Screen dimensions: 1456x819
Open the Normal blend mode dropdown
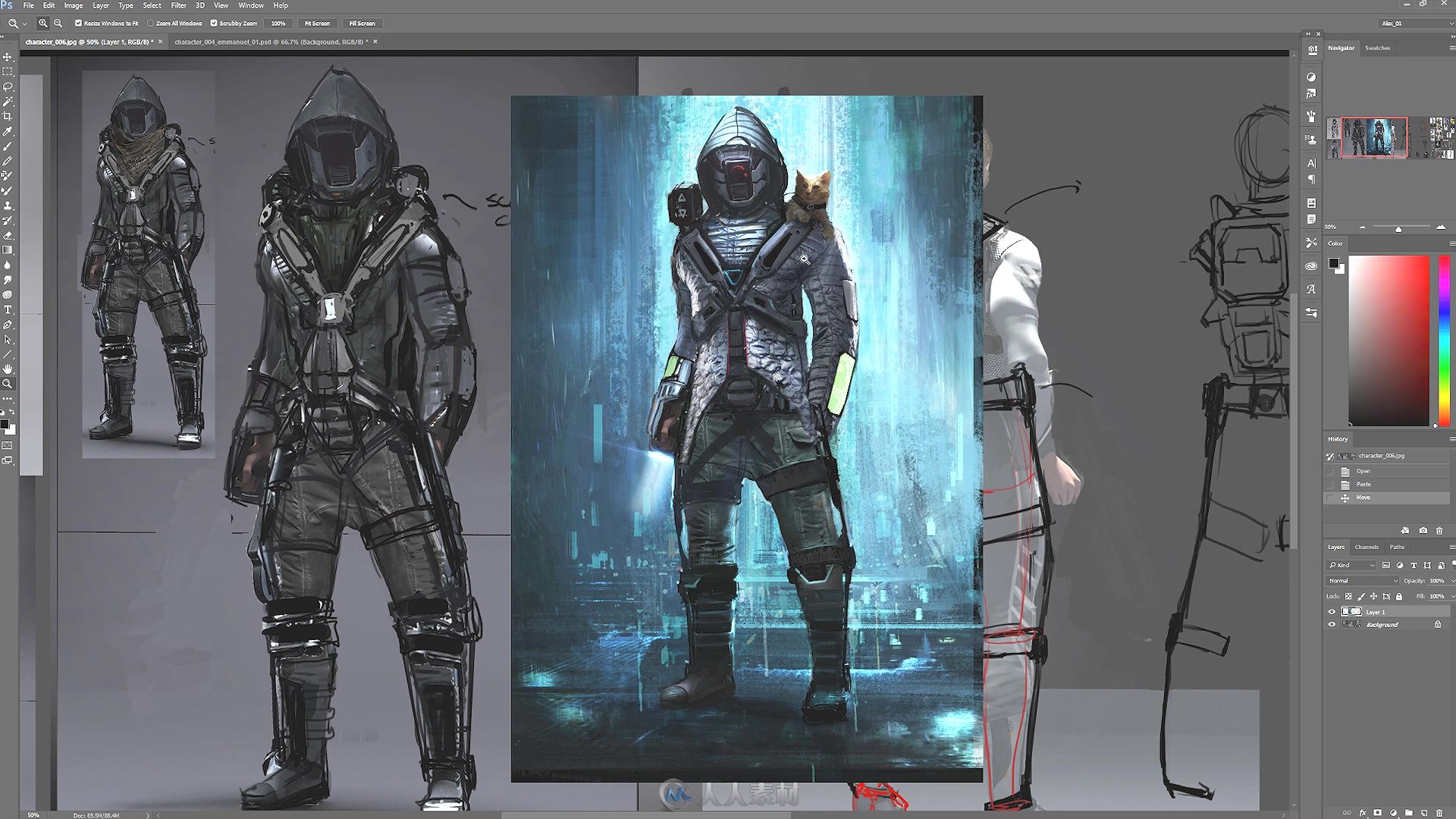[1362, 580]
